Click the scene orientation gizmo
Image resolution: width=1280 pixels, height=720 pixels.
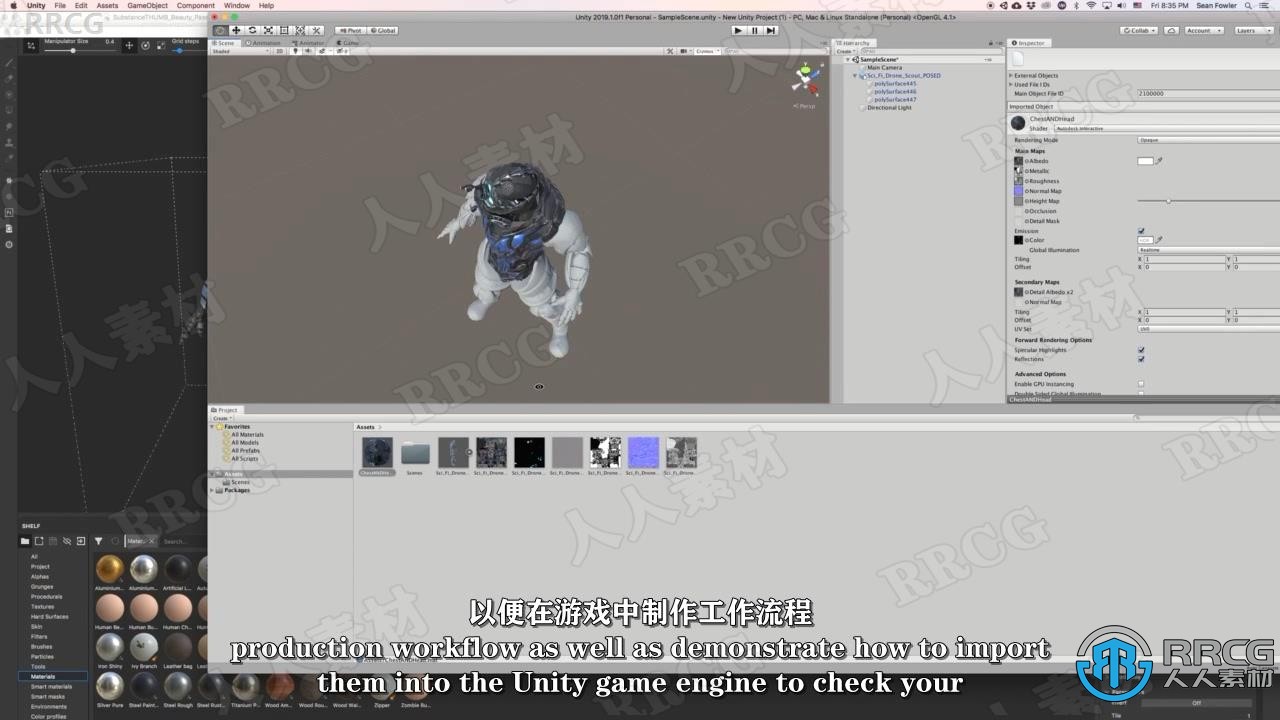[x=803, y=78]
